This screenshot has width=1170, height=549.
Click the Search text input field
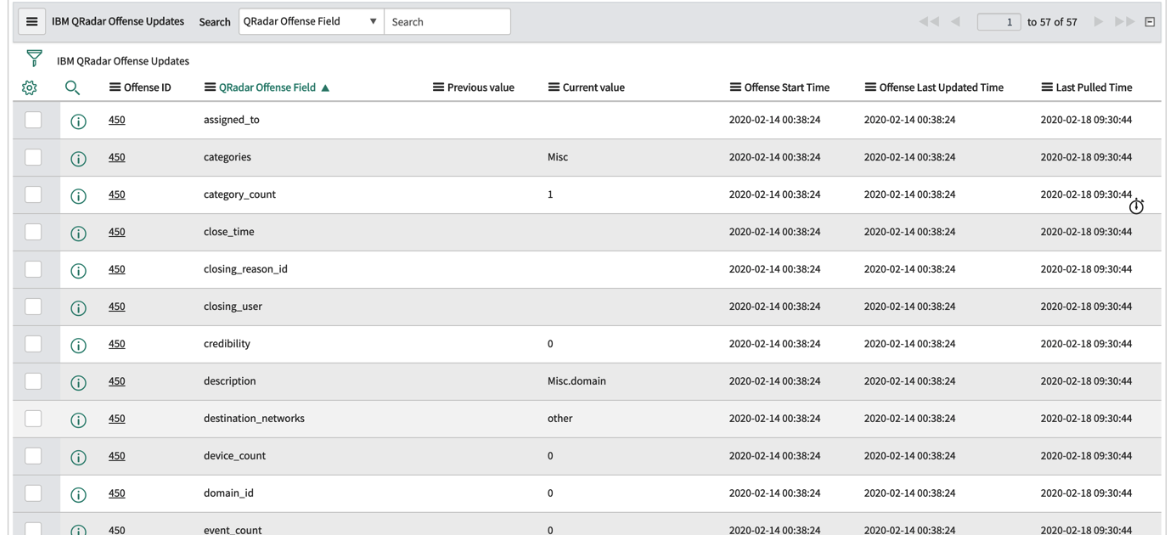pos(447,22)
